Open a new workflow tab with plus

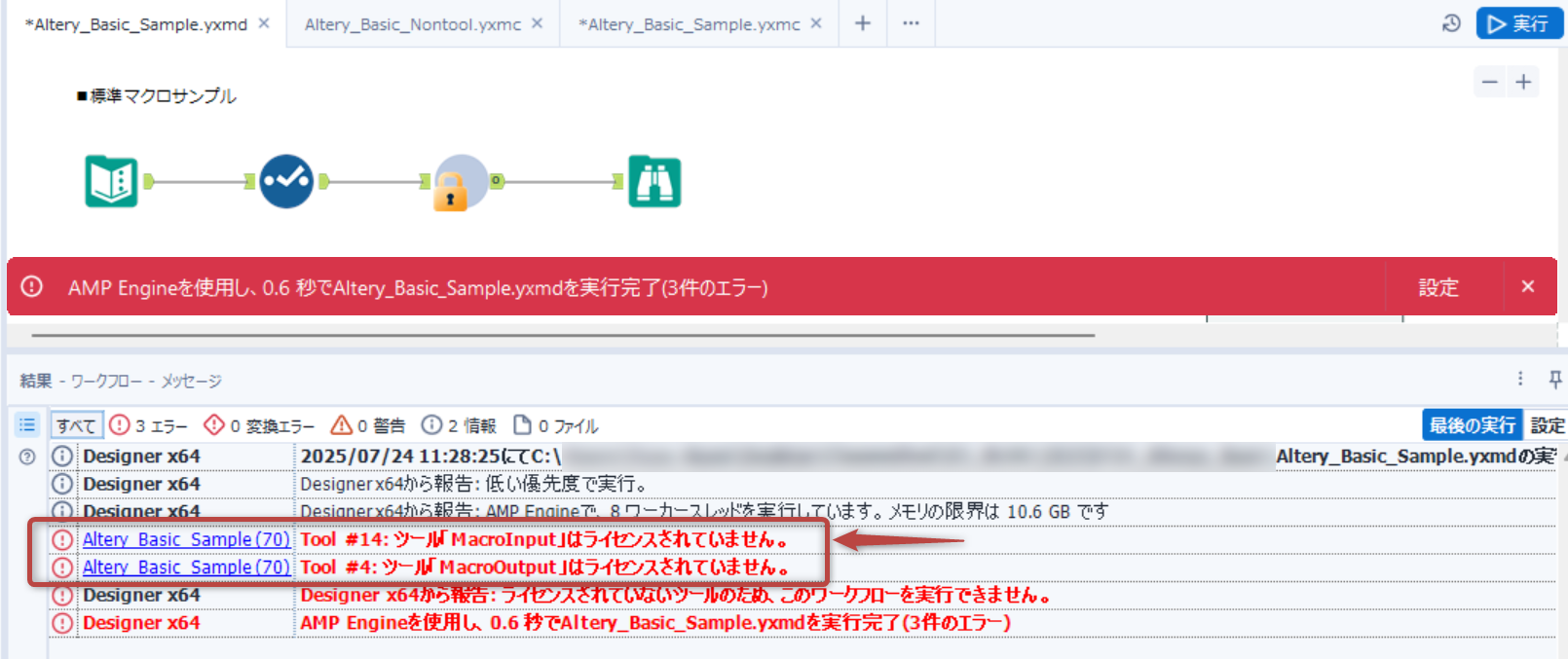pyautogui.click(x=863, y=23)
